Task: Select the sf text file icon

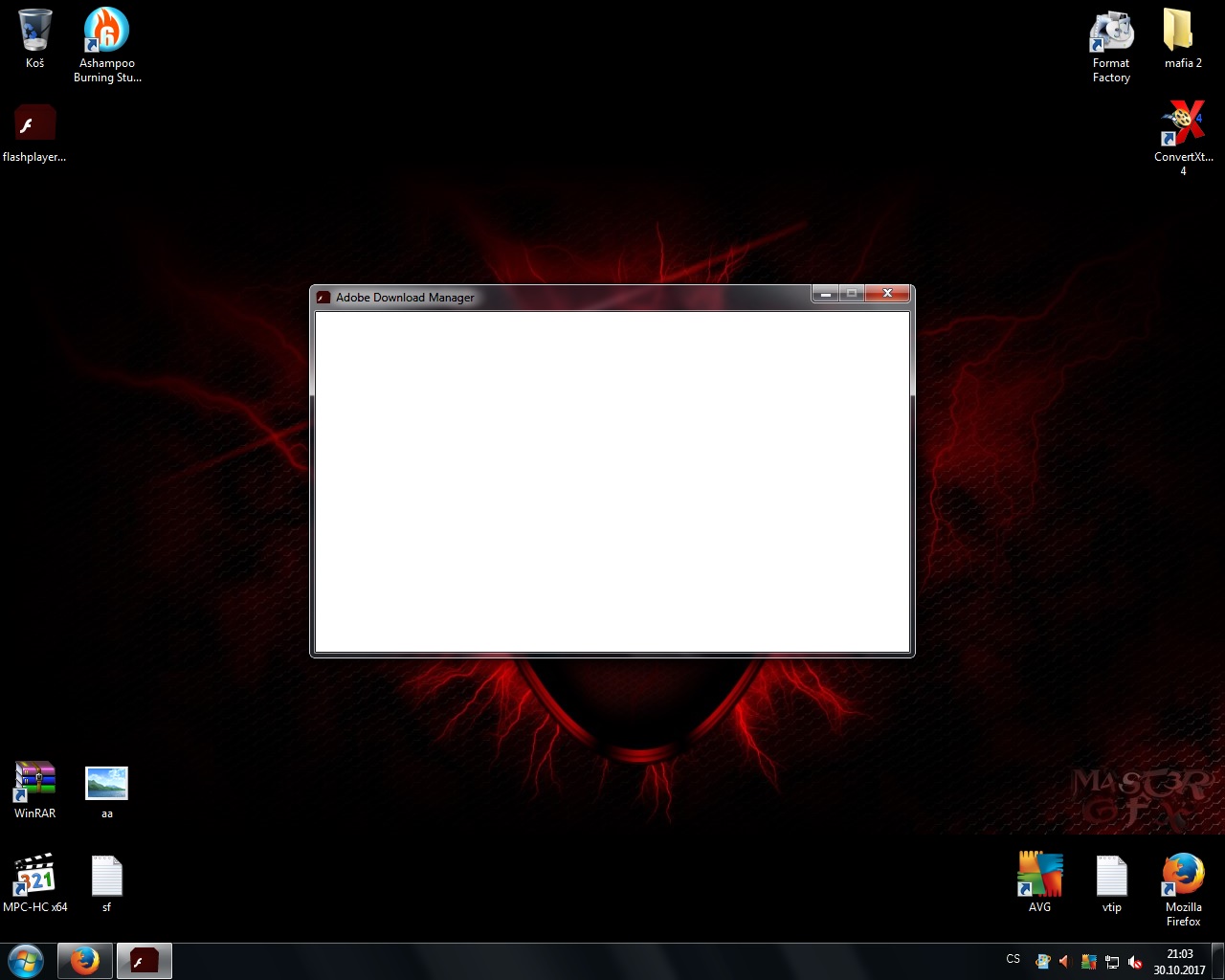Action: pos(106,883)
